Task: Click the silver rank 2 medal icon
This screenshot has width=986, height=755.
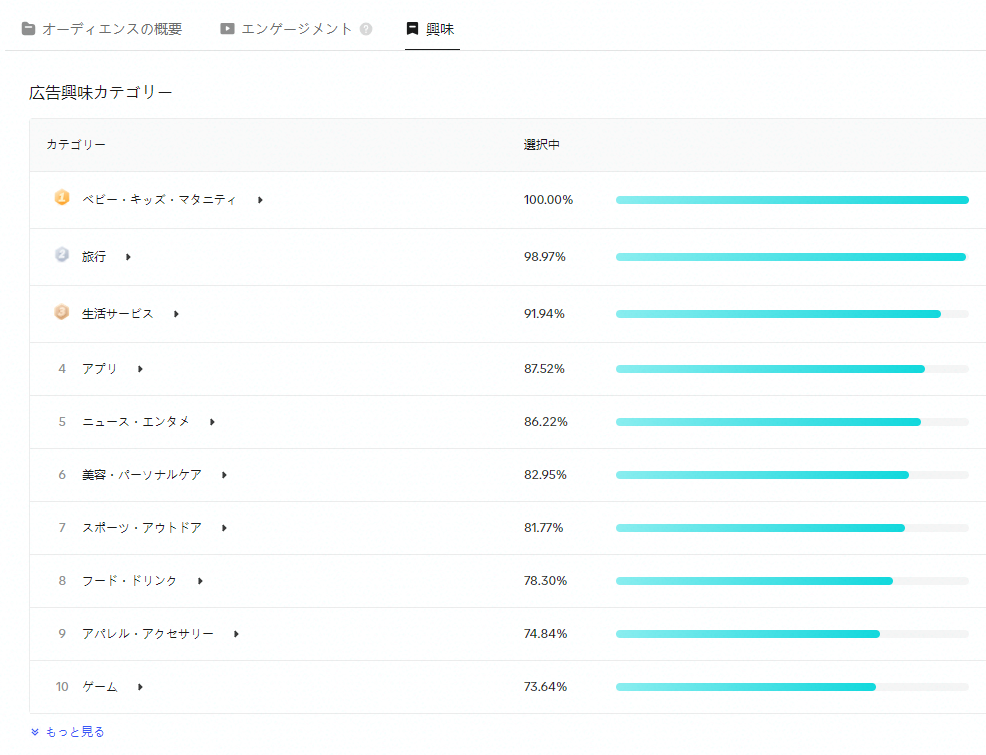Action: coord(62,255)
